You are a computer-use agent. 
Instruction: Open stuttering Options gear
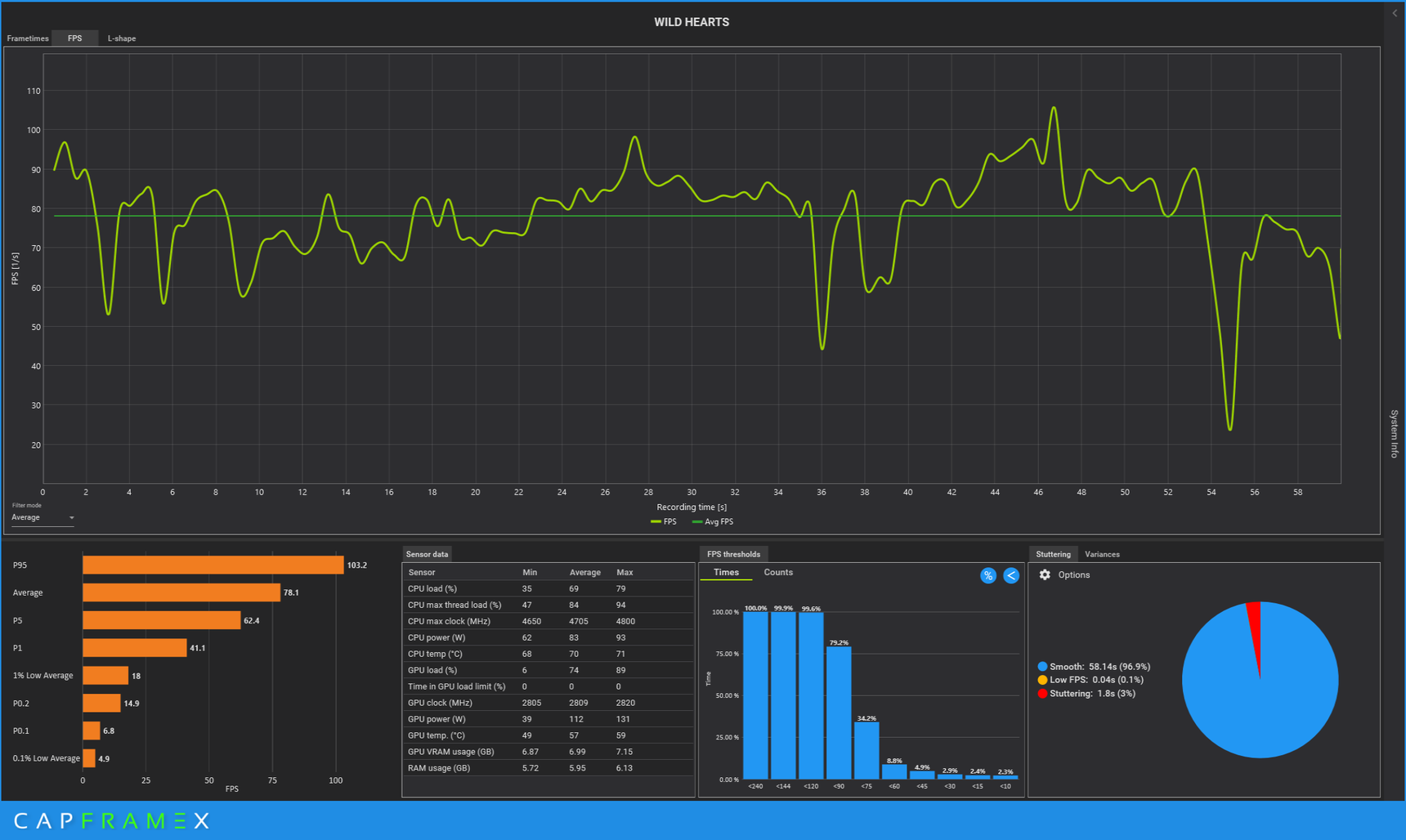[x=1045, y=574]
